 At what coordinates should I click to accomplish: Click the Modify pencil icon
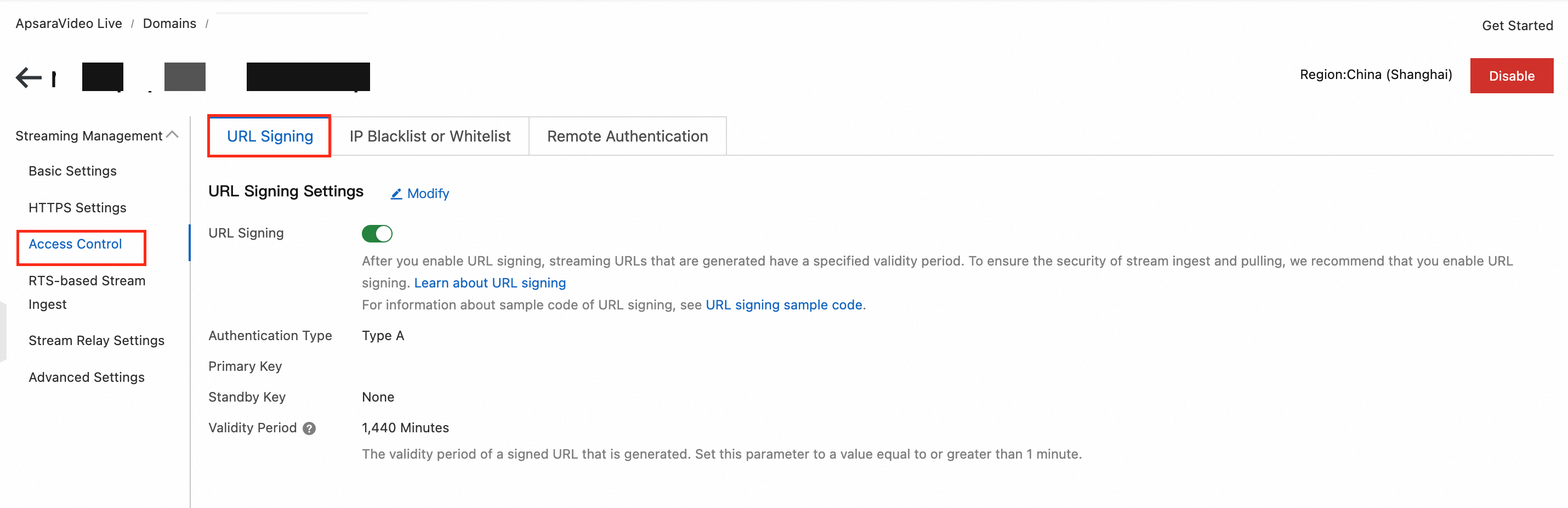[396, 194]
